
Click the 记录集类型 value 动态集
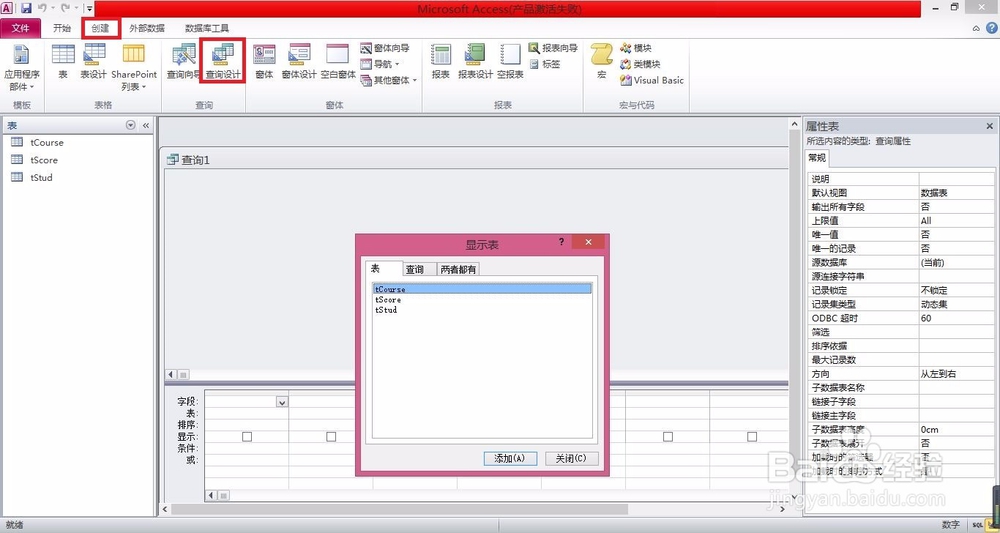point(957,304)
